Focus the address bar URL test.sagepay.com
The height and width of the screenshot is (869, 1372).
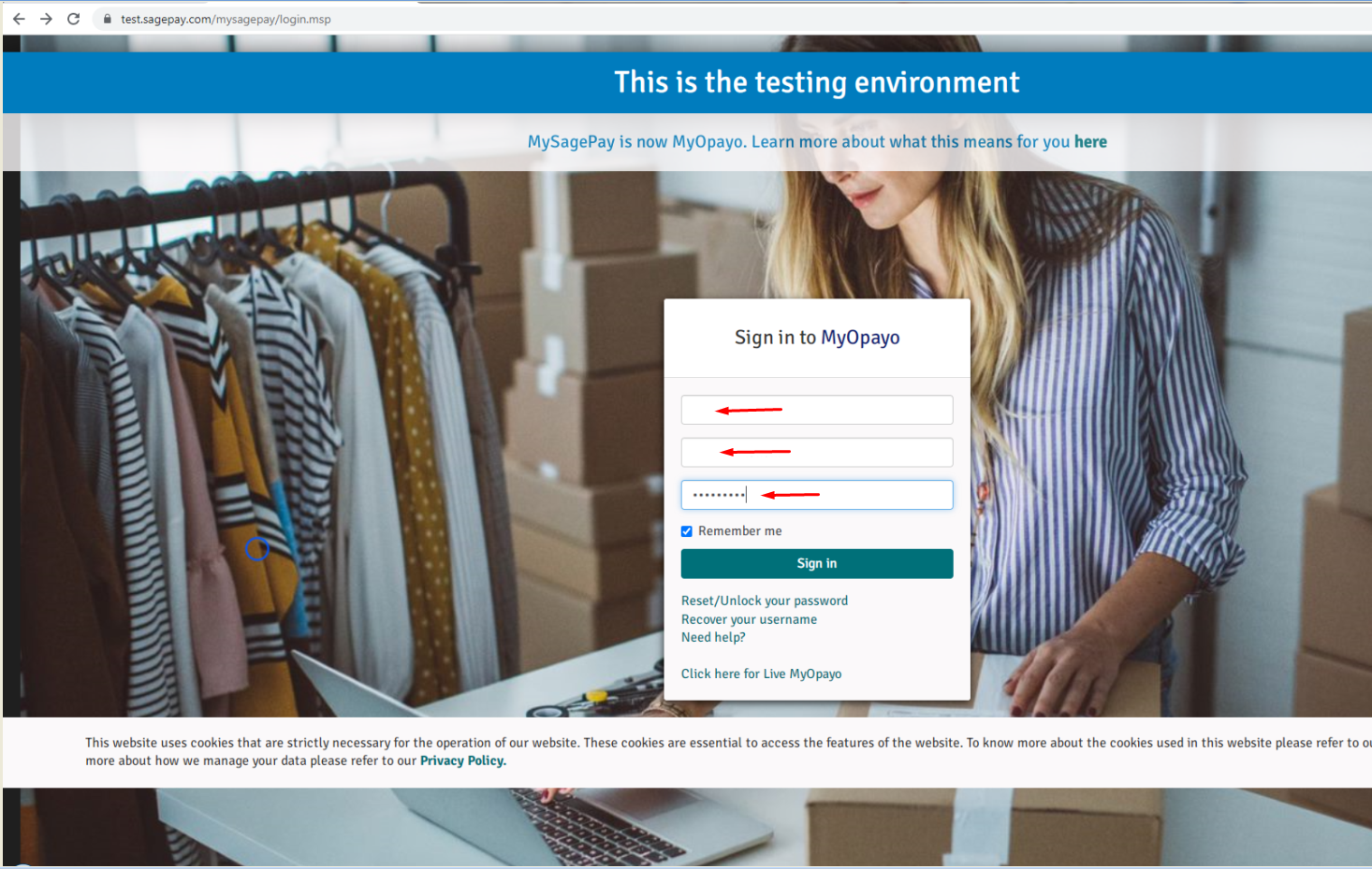(226, 19)
